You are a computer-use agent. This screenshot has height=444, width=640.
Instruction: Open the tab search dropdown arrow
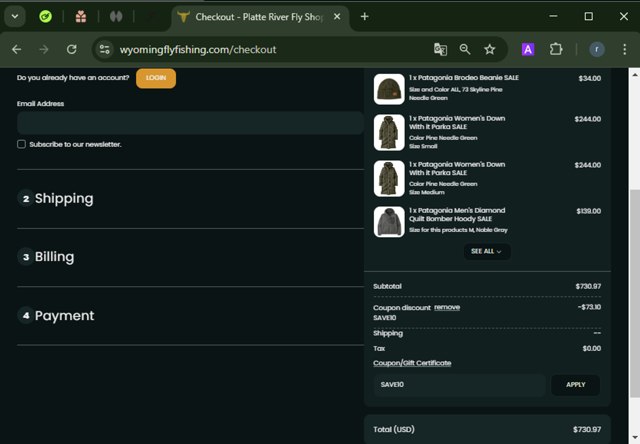click(x=15, y=17)
